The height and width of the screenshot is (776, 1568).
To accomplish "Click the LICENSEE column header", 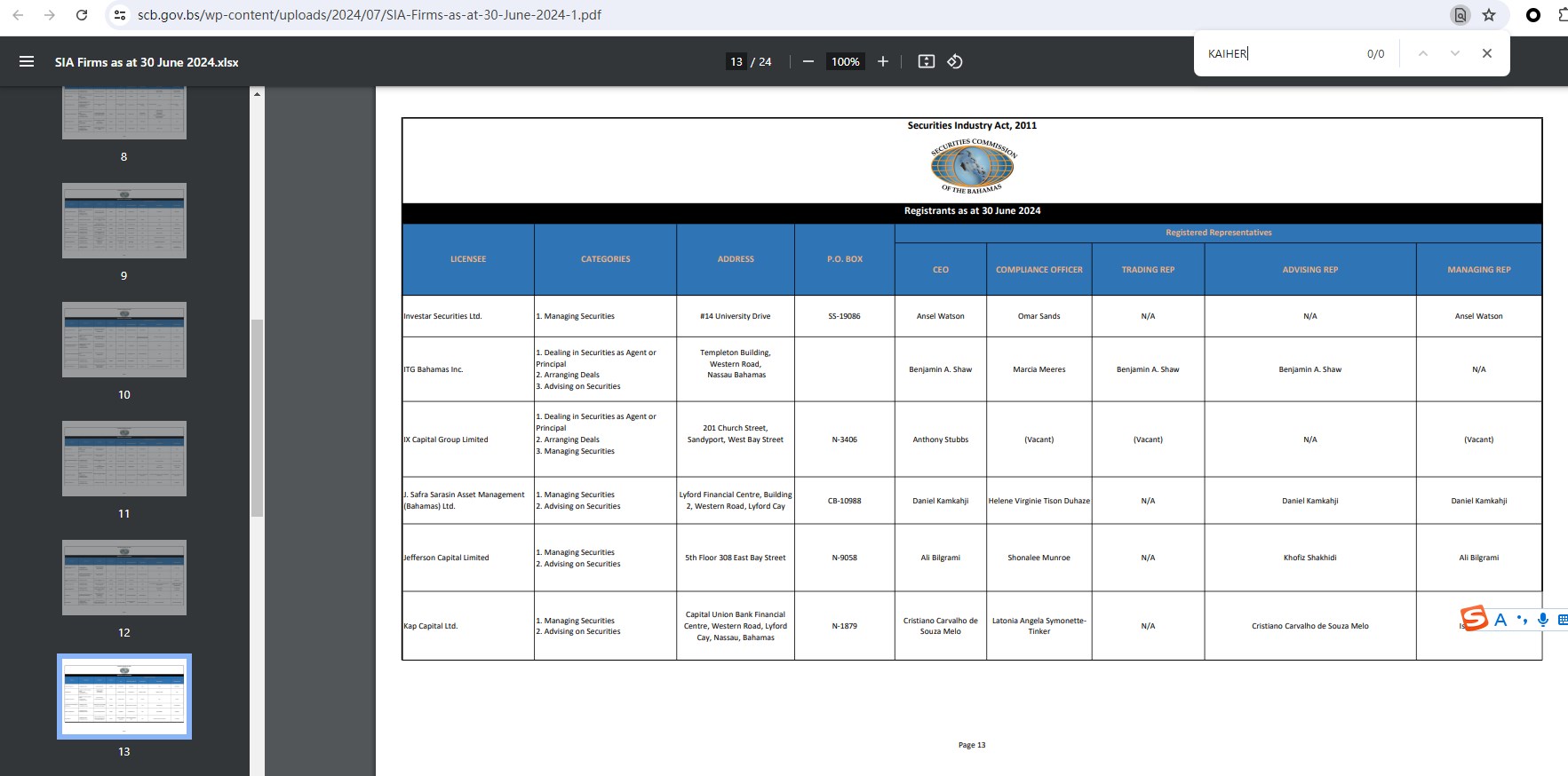I will point(468,259).
